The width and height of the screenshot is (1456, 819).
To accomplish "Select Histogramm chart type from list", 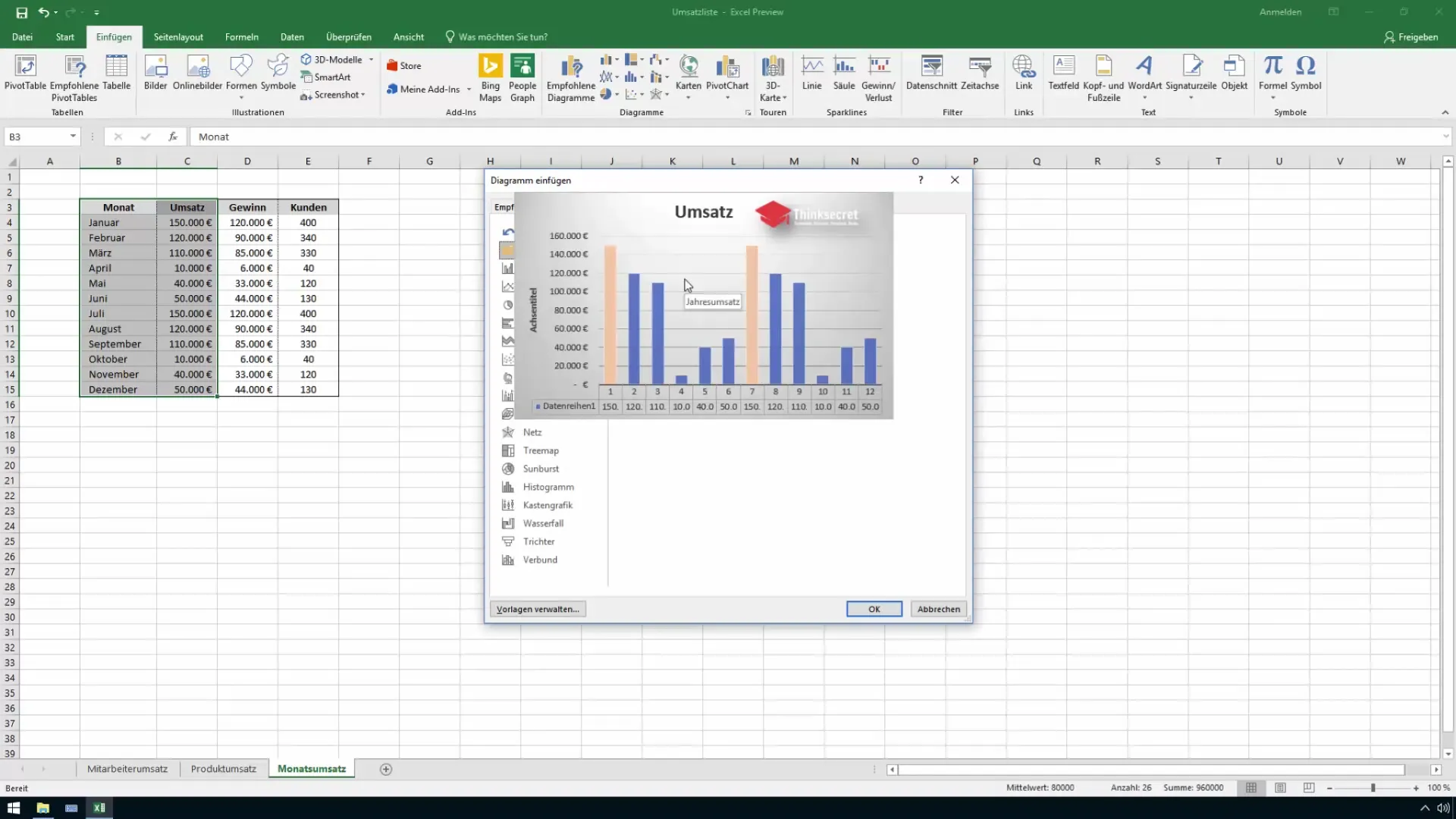I will tap(548, 487).
